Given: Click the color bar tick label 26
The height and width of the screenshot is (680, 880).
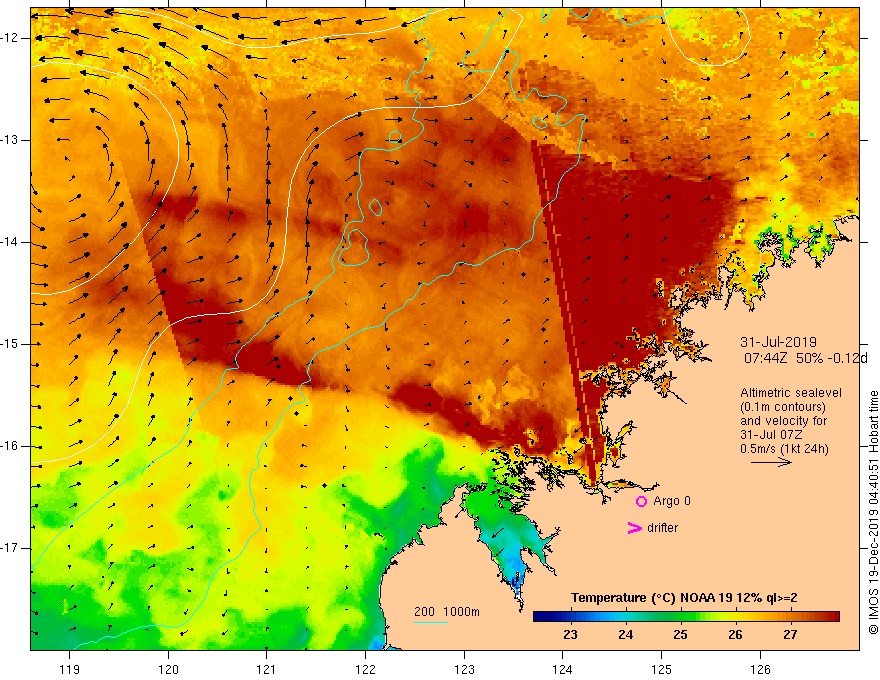Looking at the screenshot, I should click(x=735, y=635).
